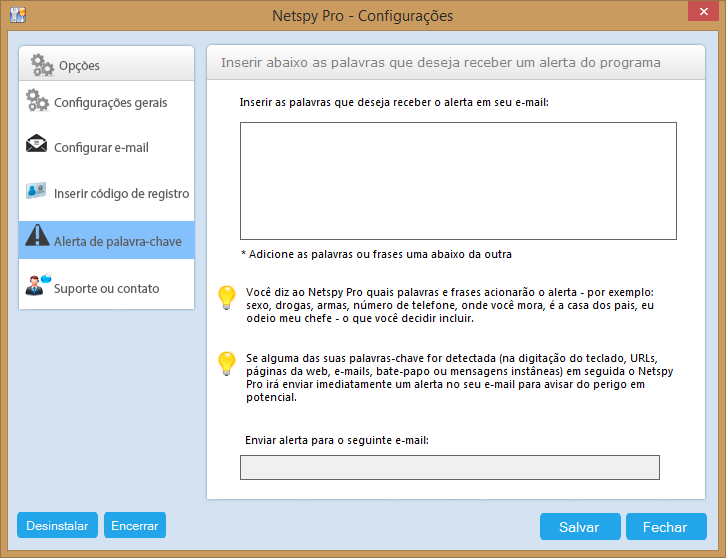Screen dimensions: 726x558
Task: Click the support contact person icon
Action: point(38,284)
